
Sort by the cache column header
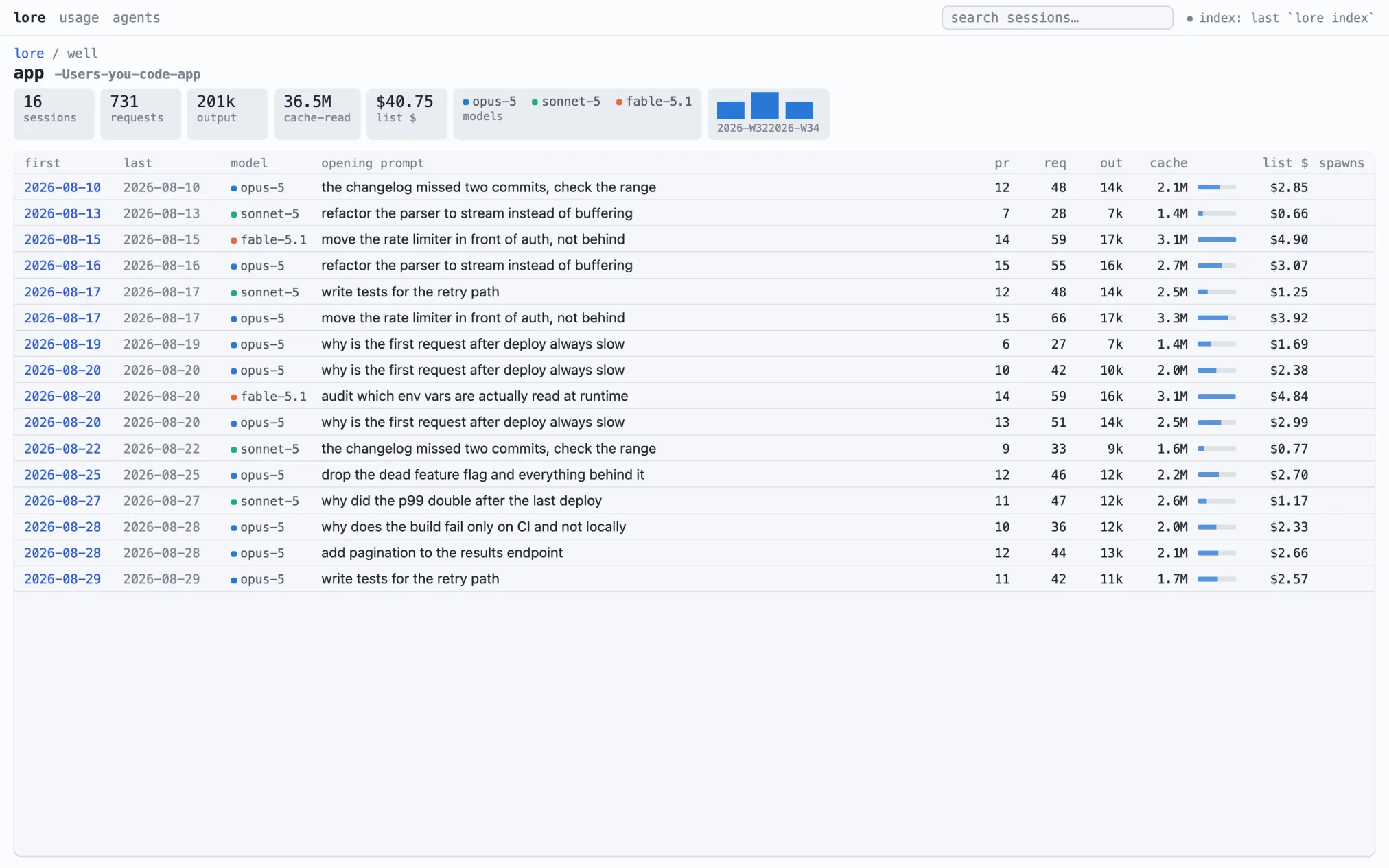point(1169,163)
